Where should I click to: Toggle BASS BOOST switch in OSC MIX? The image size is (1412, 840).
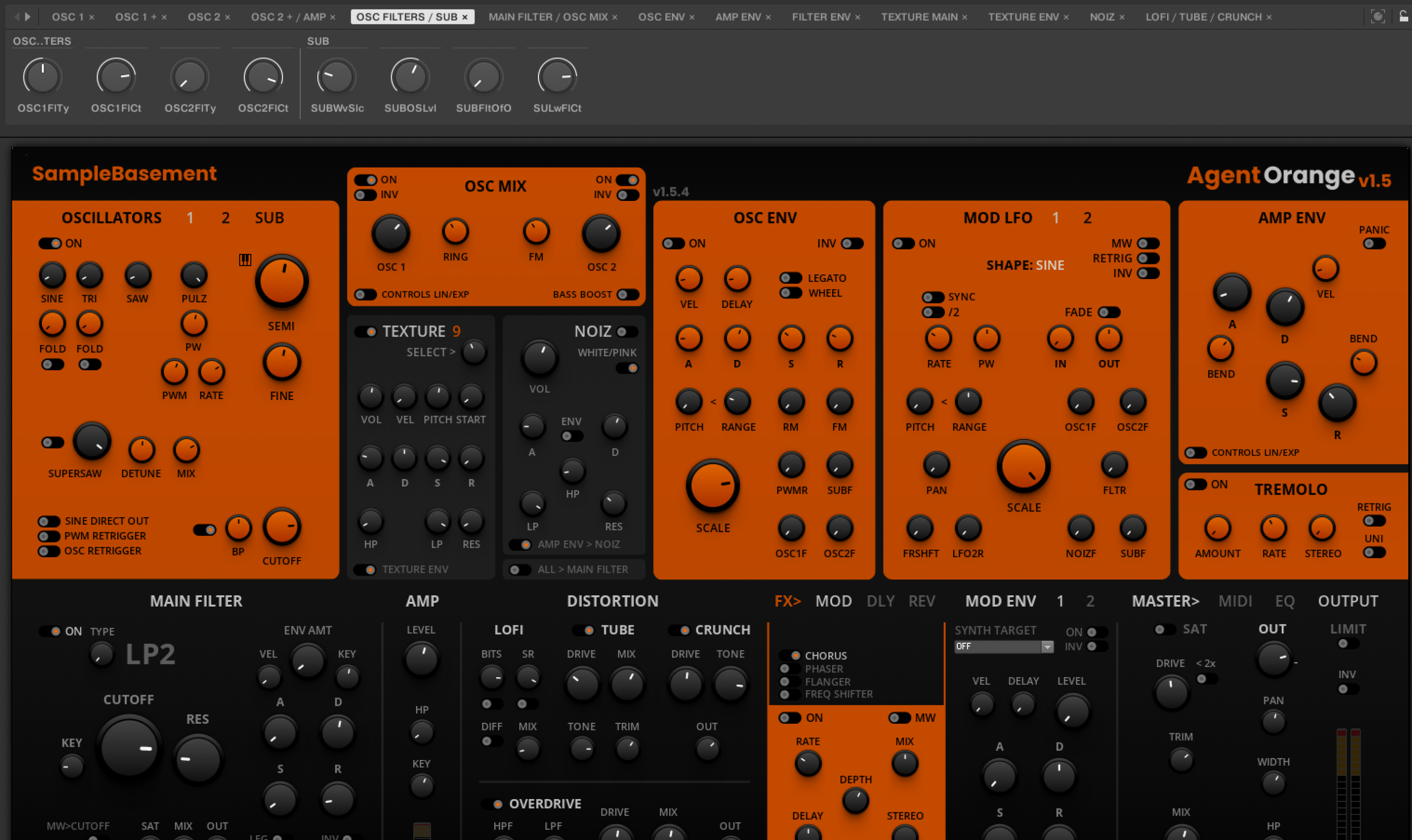pyautogui.click(x=627, y=294)
